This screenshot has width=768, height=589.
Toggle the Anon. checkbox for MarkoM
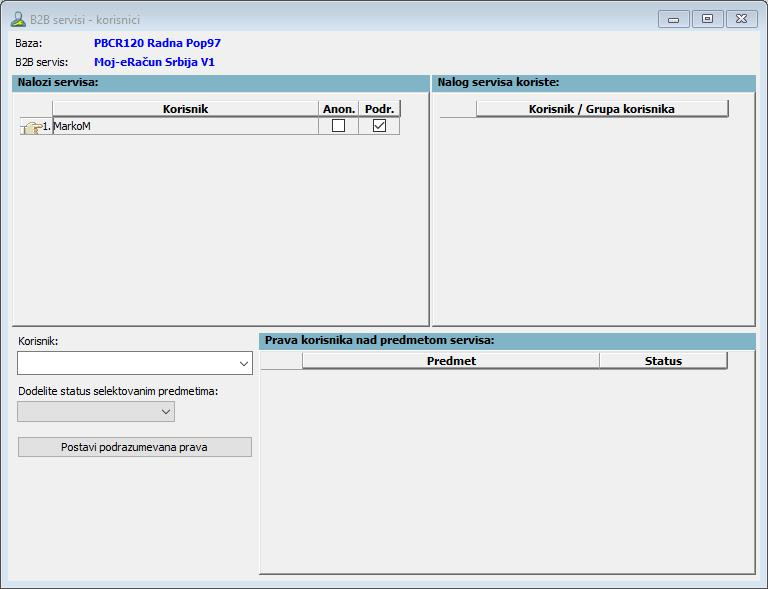(x=338, y=126)
